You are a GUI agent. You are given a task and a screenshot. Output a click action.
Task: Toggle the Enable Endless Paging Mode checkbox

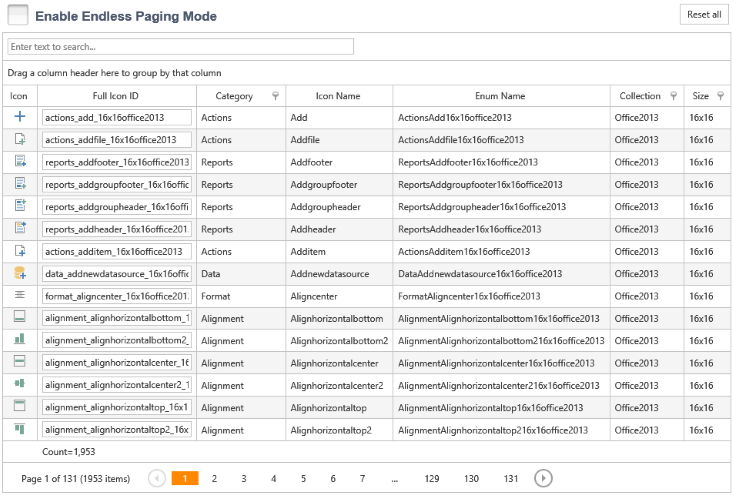18,15
